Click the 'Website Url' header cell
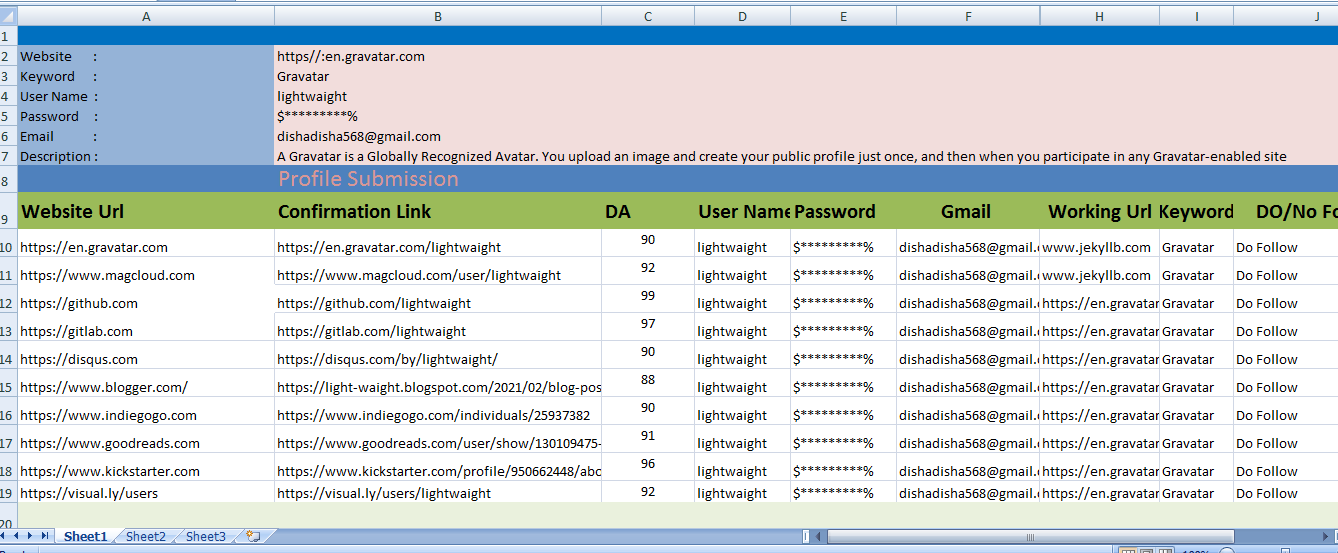 pos(146,211)
